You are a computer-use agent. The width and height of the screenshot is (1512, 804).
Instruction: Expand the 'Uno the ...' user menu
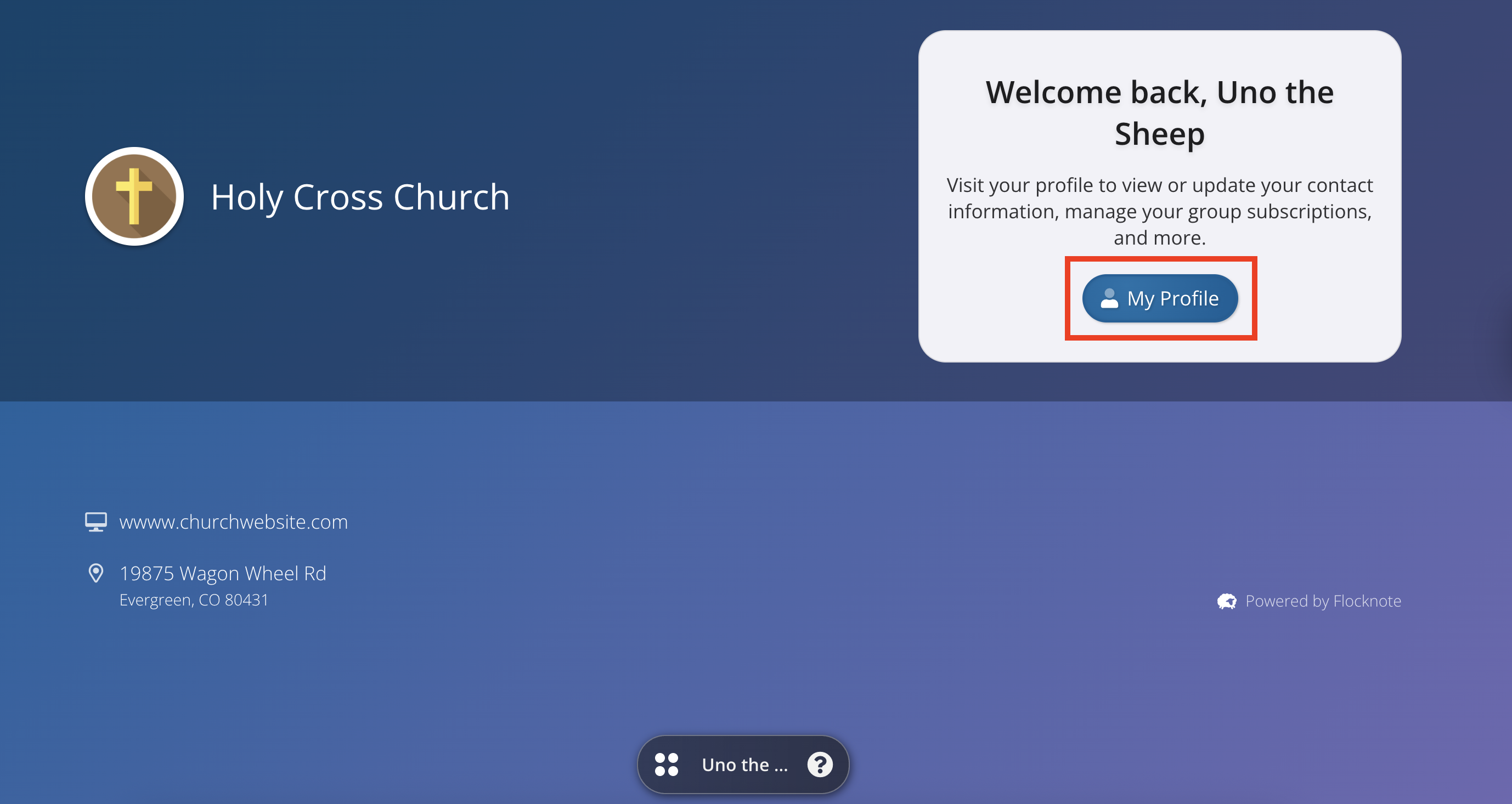pos(744,765)
